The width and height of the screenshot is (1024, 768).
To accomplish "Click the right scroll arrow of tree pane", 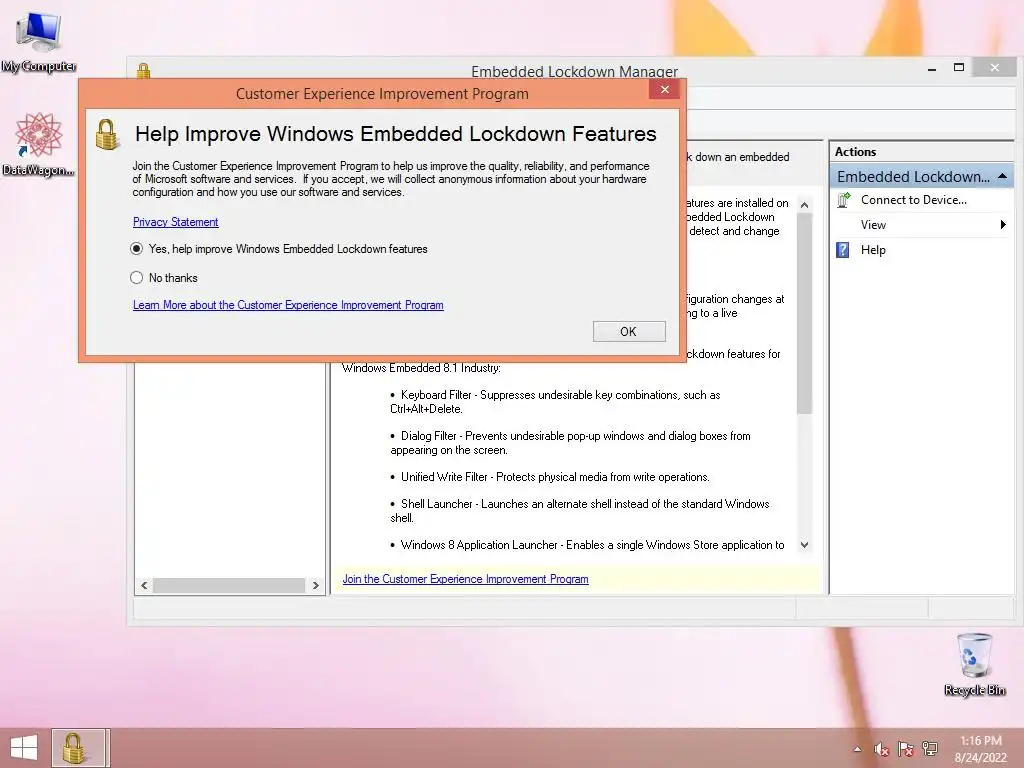I will point(315,586).
